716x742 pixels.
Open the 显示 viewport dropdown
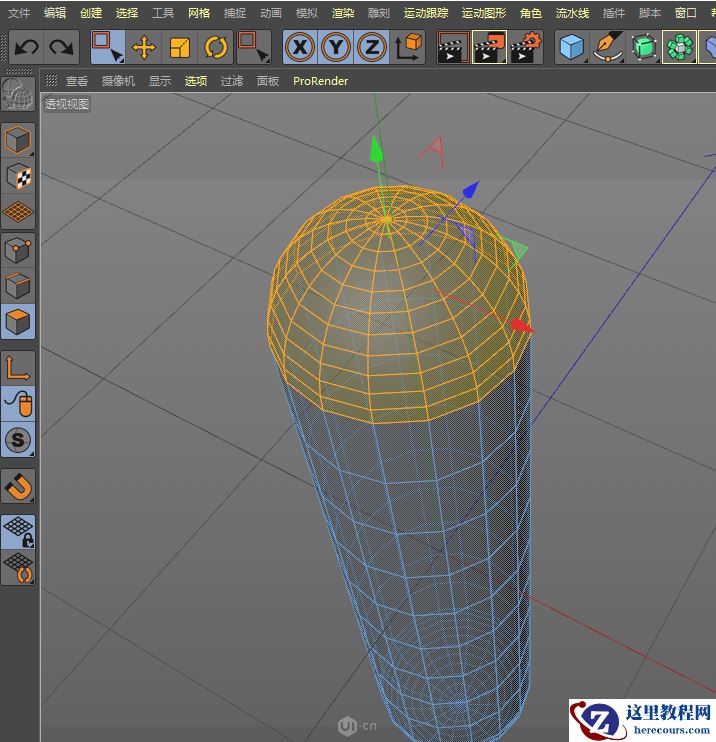pos(160,81)
